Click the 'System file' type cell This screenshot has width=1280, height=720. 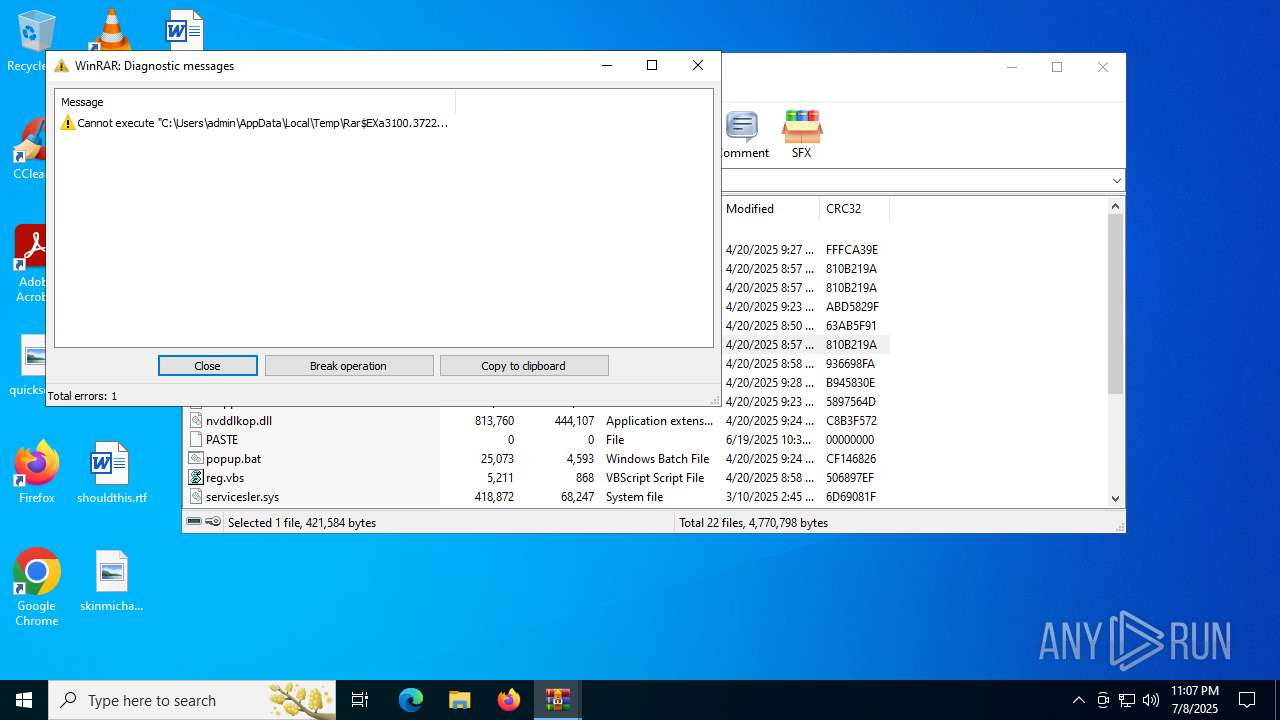point(634,497)
